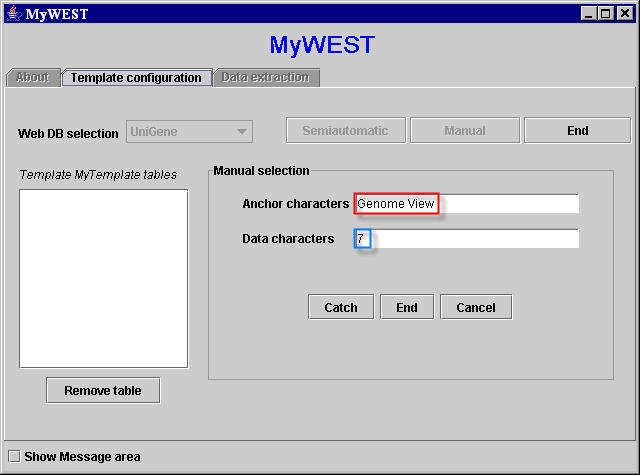Click the Catch button

point(341,307)
